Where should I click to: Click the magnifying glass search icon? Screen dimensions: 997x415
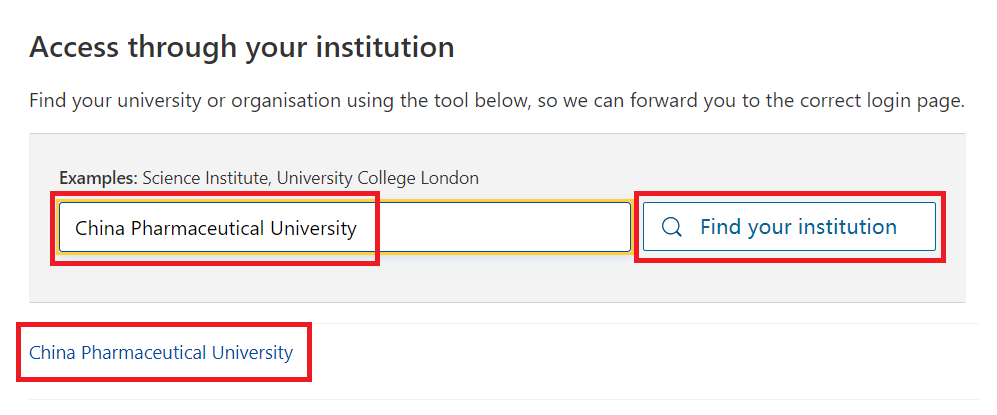point(672,227)
